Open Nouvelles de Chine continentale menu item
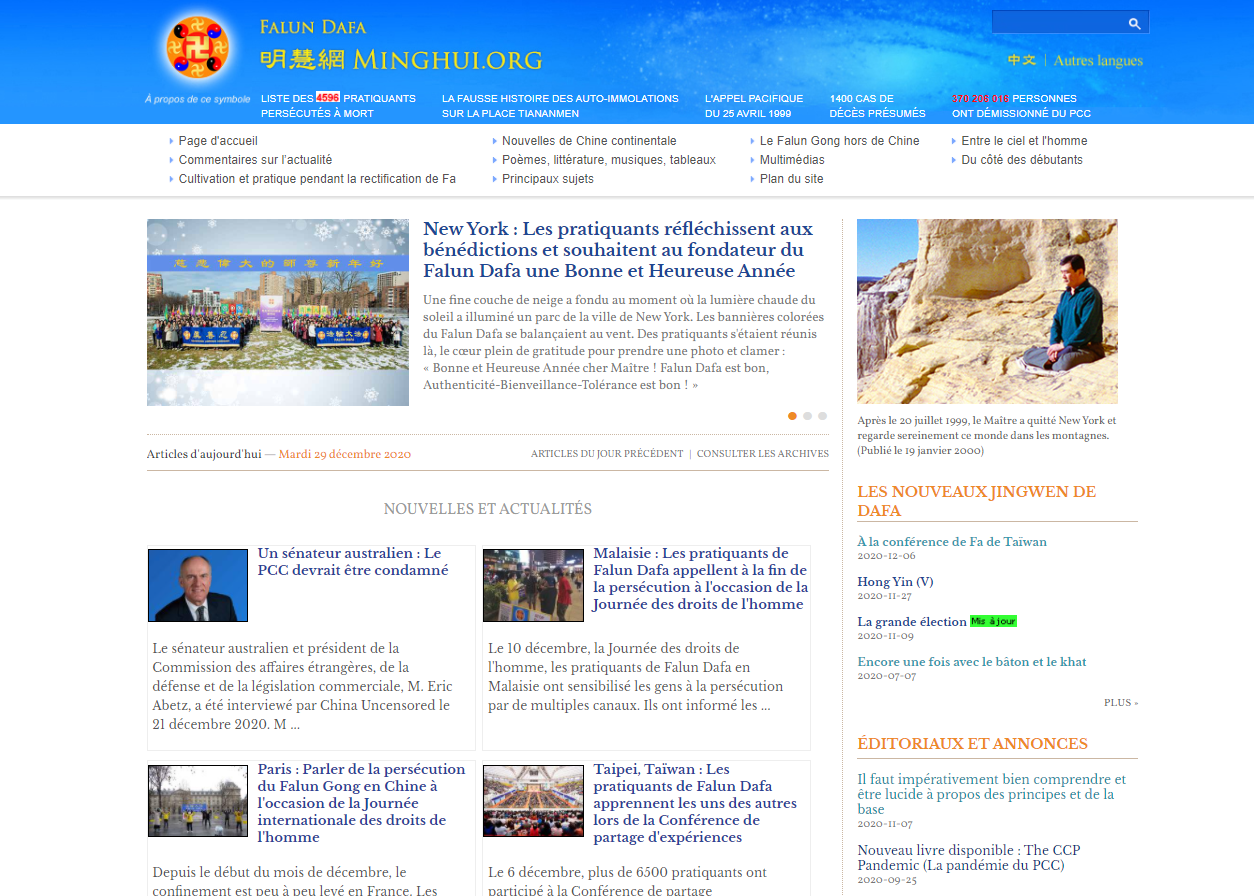 coord(589,141)
